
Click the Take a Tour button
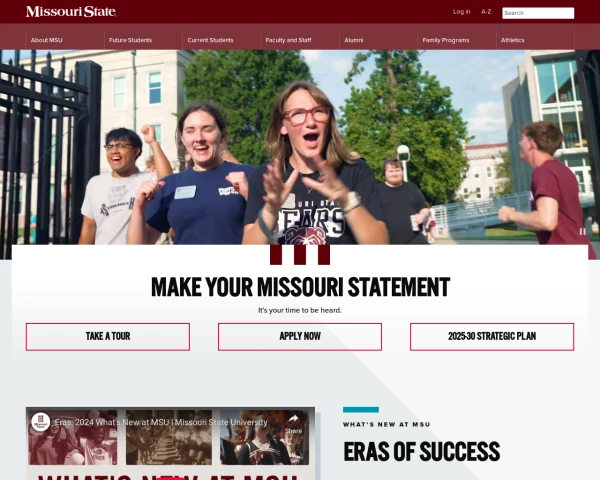(x=108, y=337)
